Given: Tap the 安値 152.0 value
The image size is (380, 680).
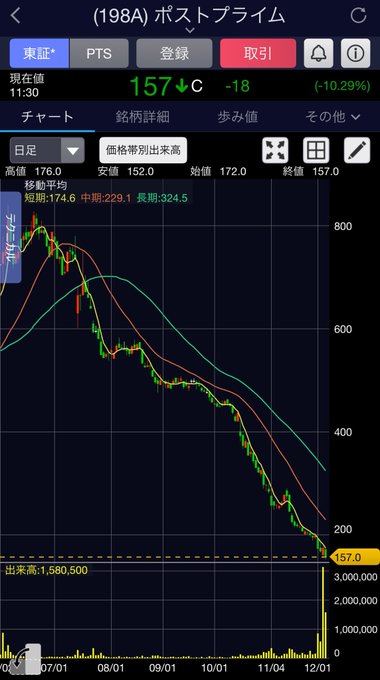Looking at the screenshot, I should pos(125,171).
